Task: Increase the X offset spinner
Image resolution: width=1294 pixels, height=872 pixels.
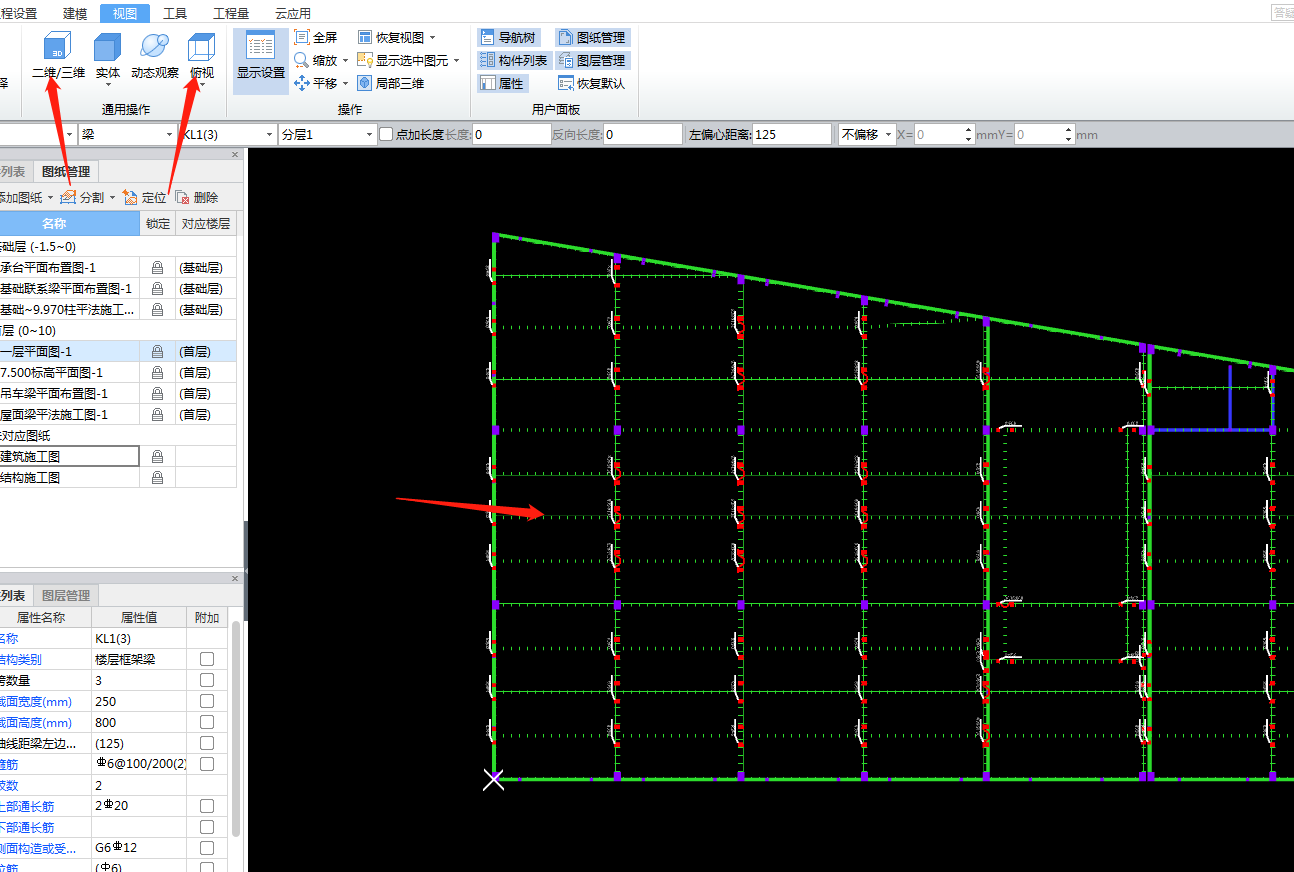Action: [x=969, y=129]
